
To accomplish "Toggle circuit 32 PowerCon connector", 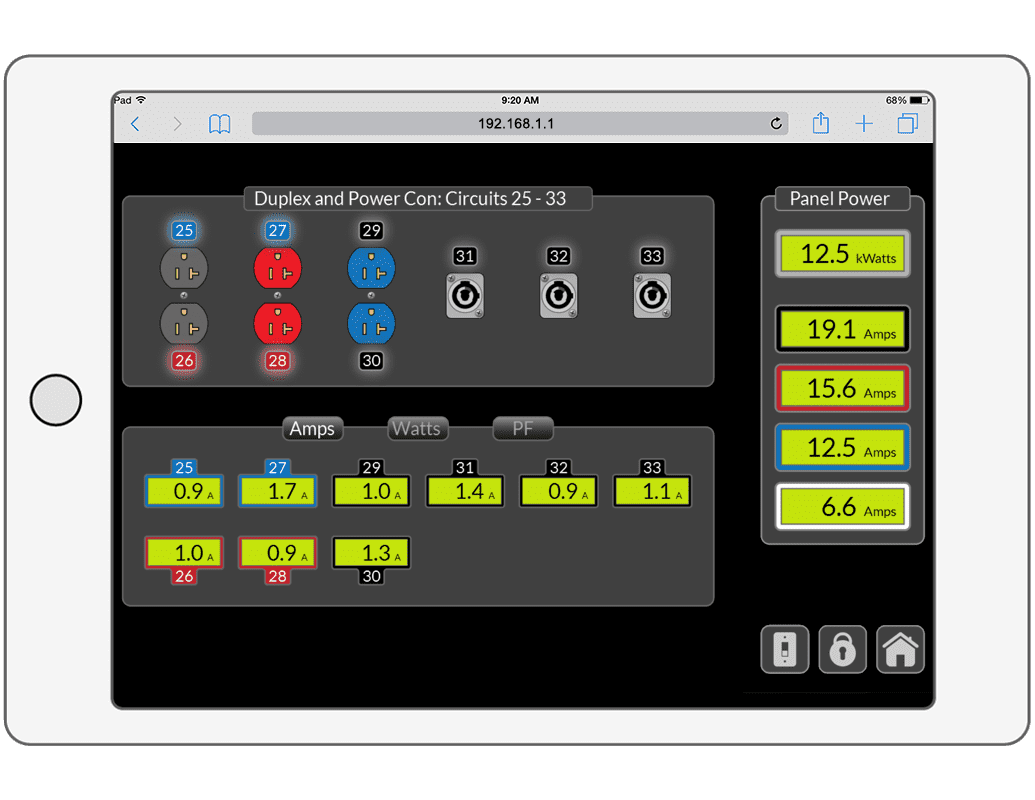I will (558, 296).
